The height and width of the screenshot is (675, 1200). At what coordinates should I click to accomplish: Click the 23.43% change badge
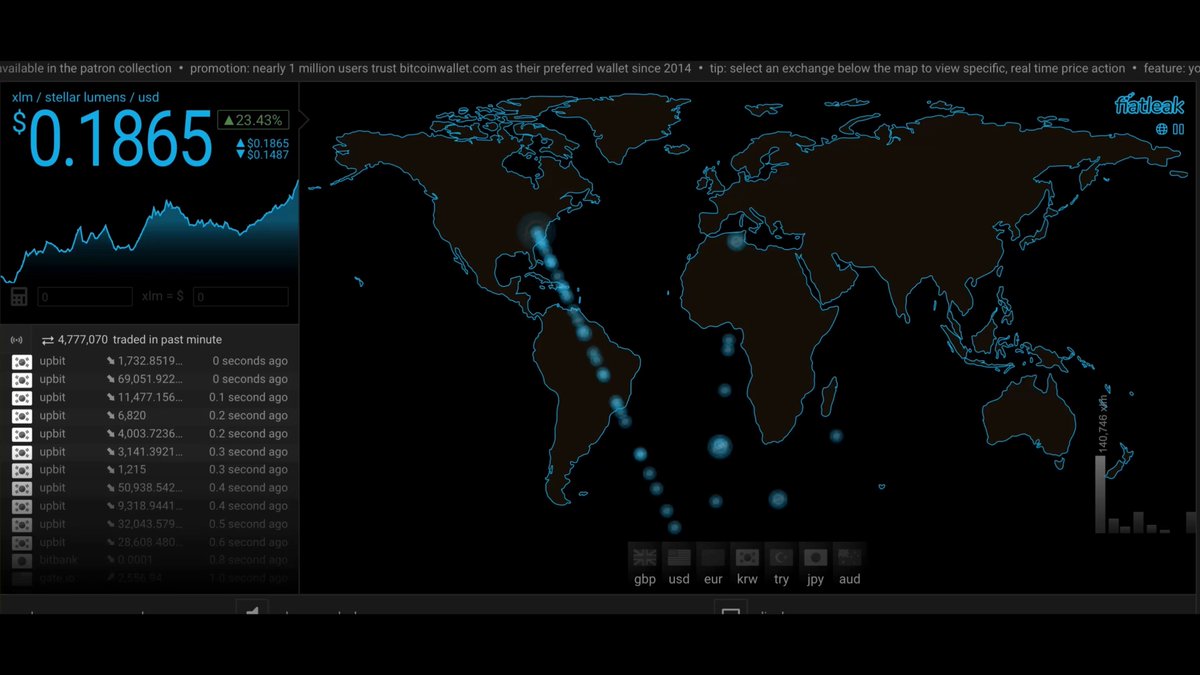(253, 120)
